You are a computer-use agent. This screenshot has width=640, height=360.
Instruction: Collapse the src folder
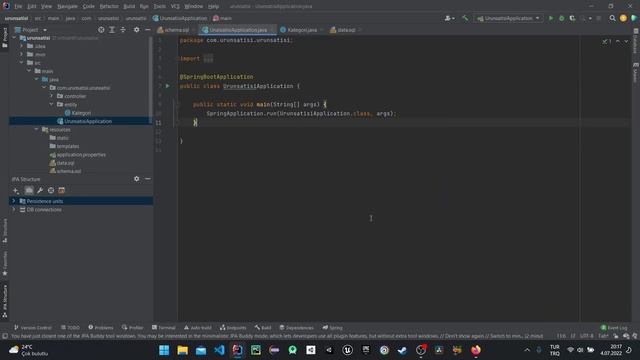22,62
